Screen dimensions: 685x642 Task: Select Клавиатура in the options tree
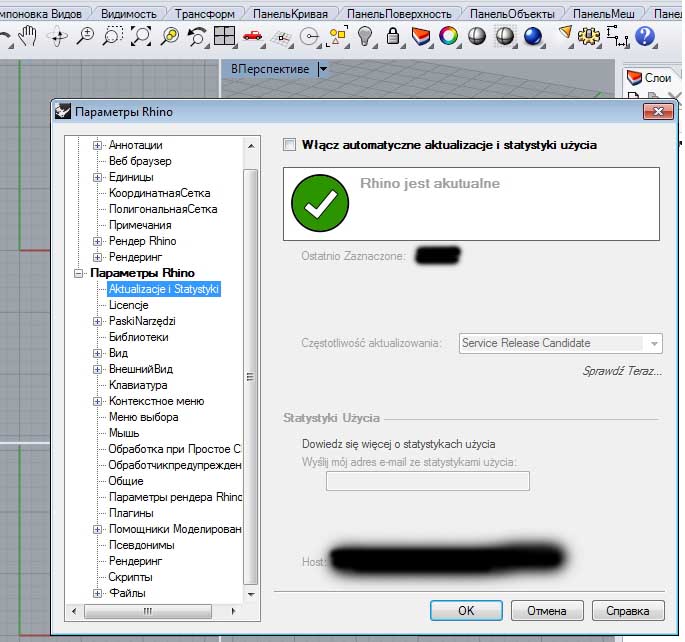138,385
